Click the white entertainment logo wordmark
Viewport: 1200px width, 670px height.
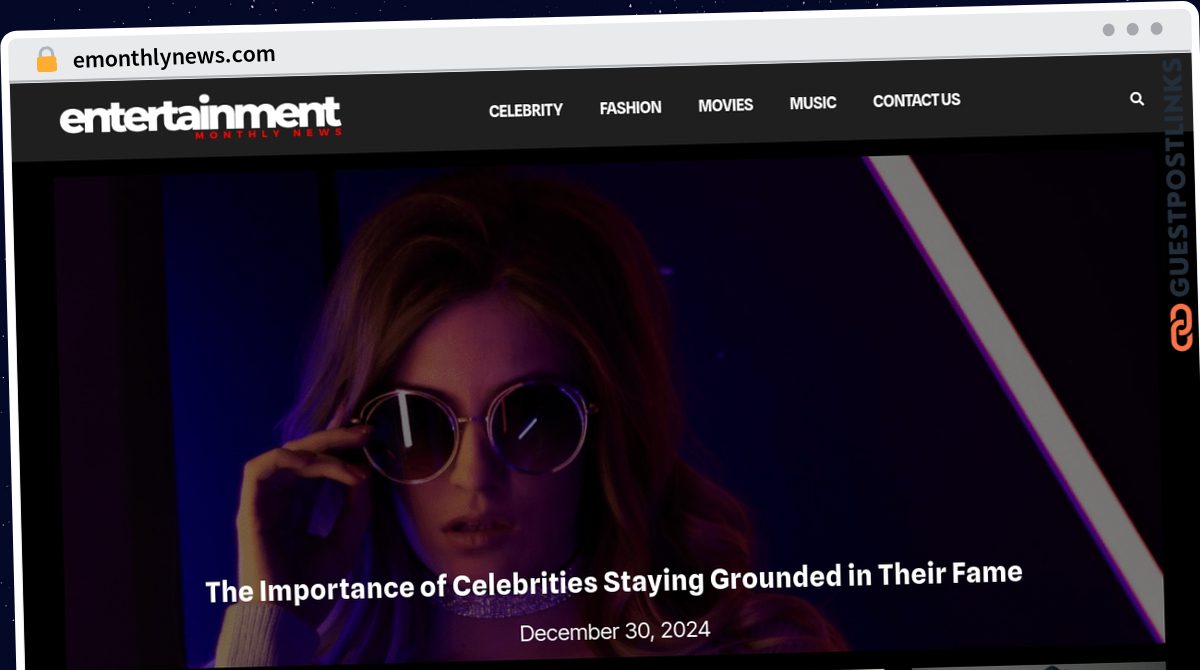tap(200, 115)
